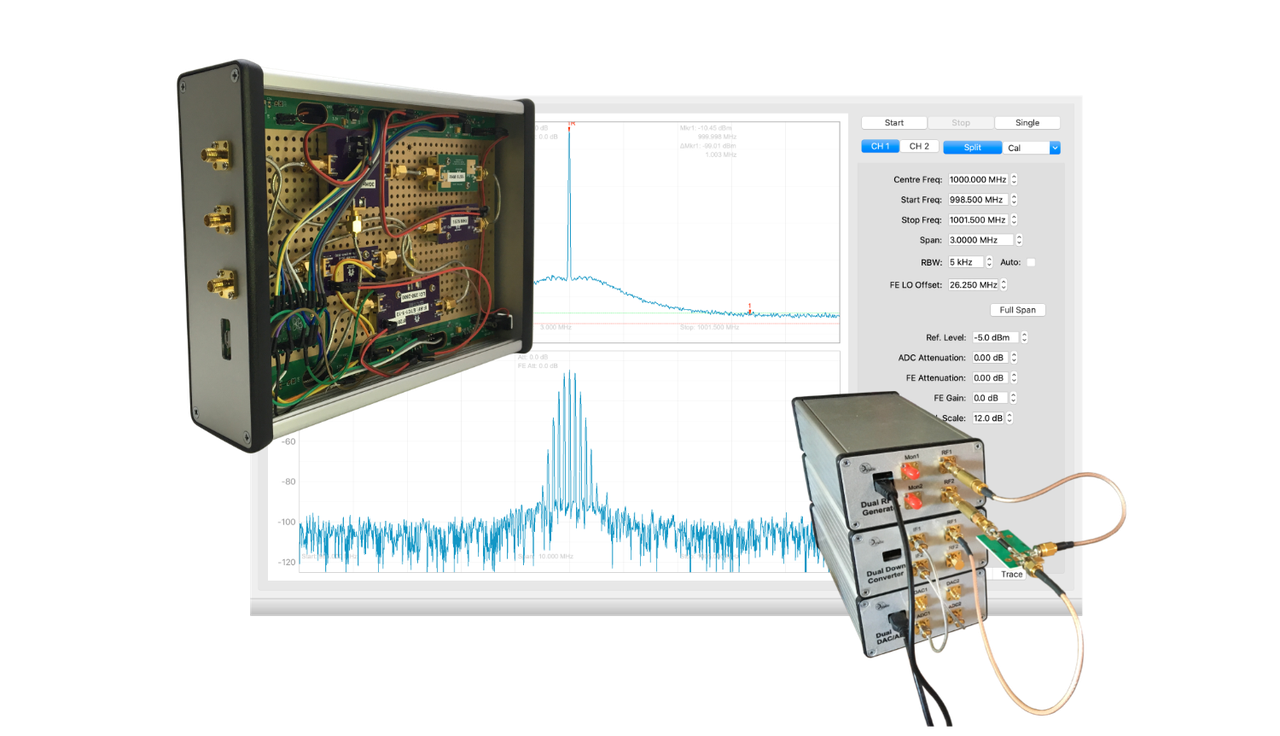1280x736 pixels.
Task: Switch to the CH 2 channel tab
Action: click(919, 147)
